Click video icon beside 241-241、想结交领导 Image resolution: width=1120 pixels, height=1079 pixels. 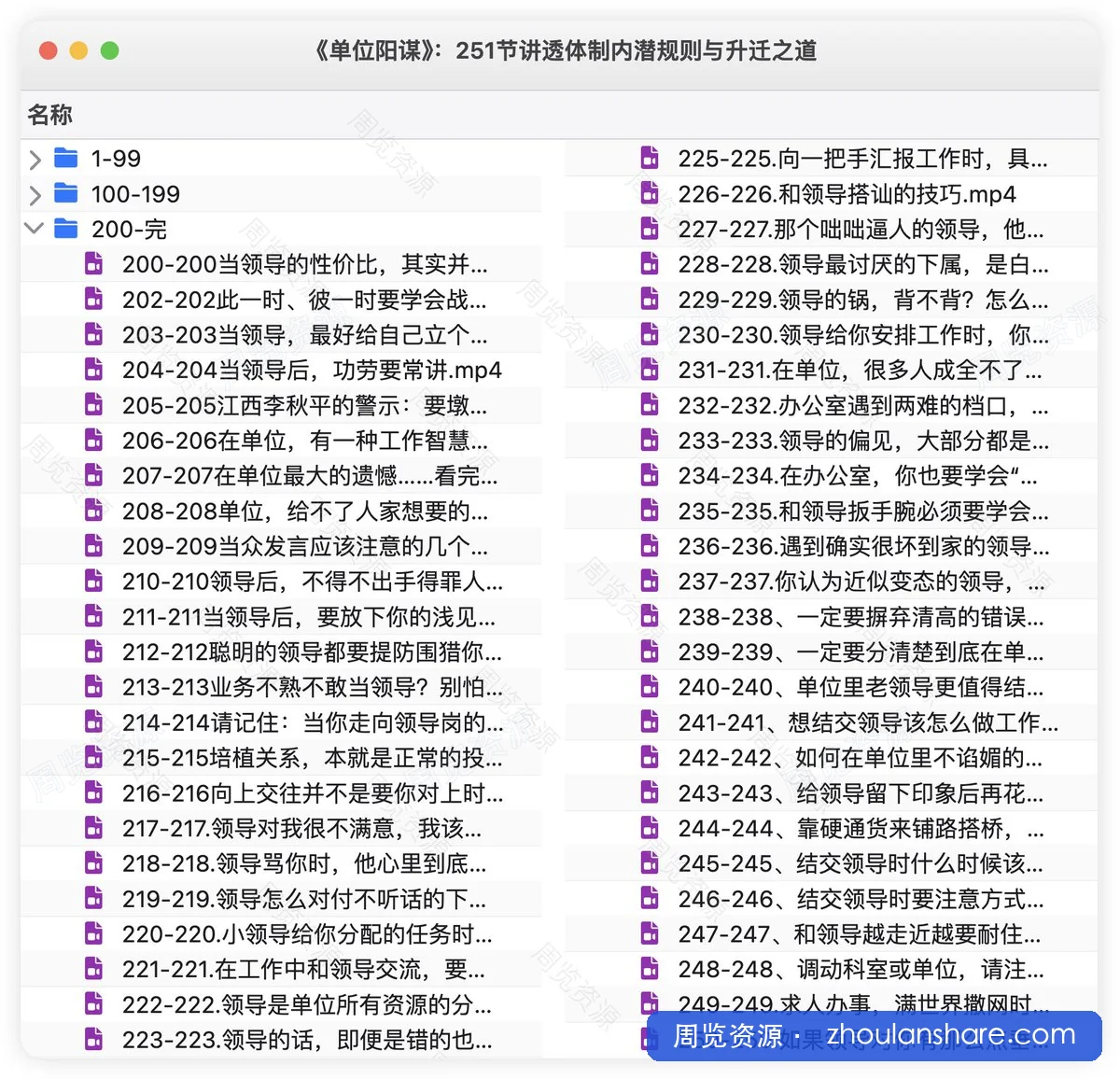point(650,722)
